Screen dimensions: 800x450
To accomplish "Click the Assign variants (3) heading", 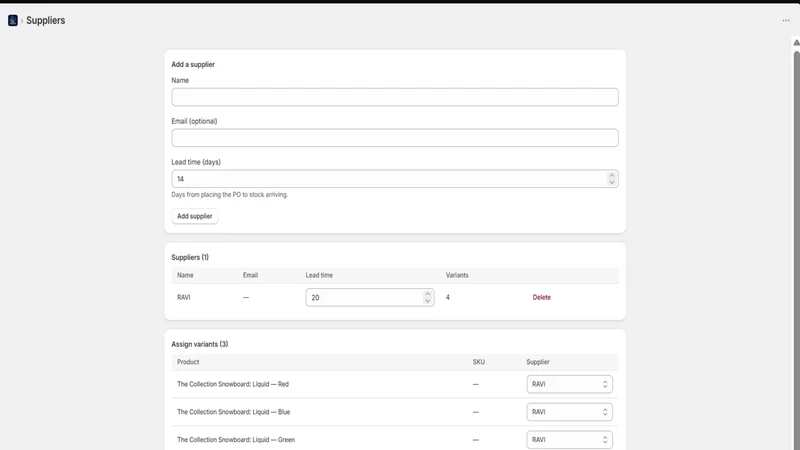I will (199, 344).
